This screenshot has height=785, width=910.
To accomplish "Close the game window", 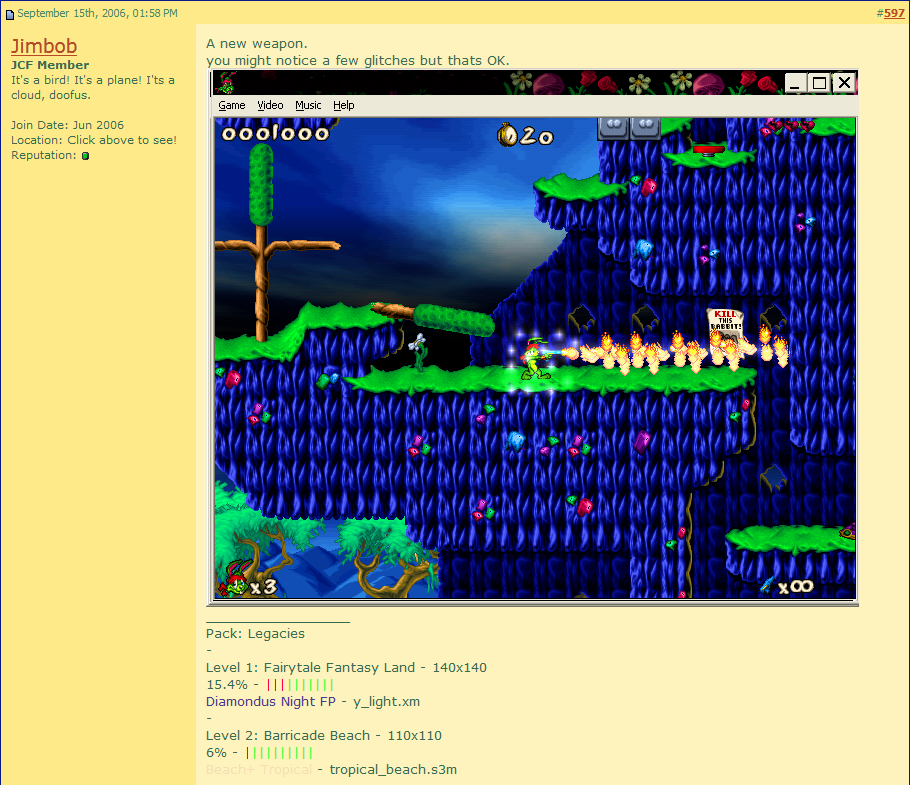I will click(x=844, y=83).
